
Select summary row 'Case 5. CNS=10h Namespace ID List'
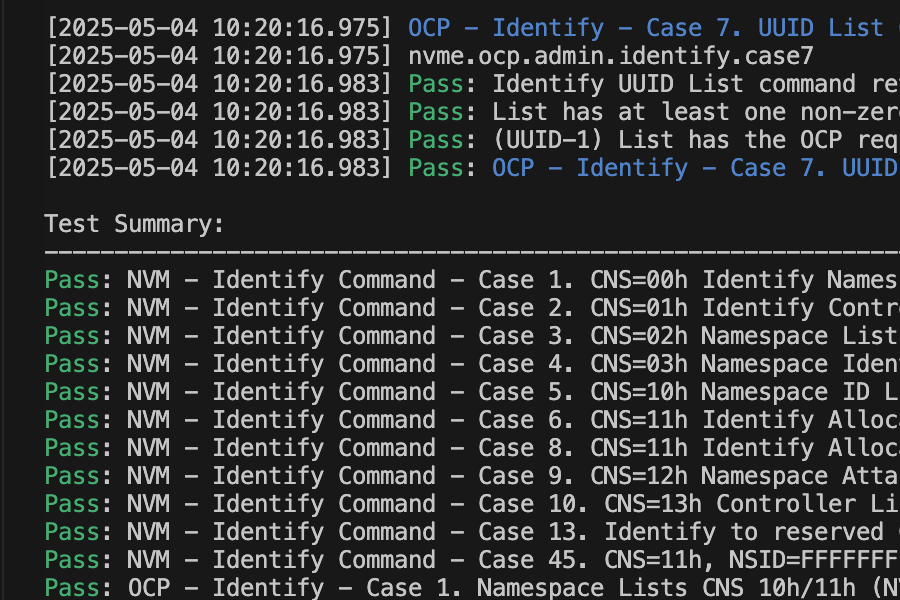472,392
